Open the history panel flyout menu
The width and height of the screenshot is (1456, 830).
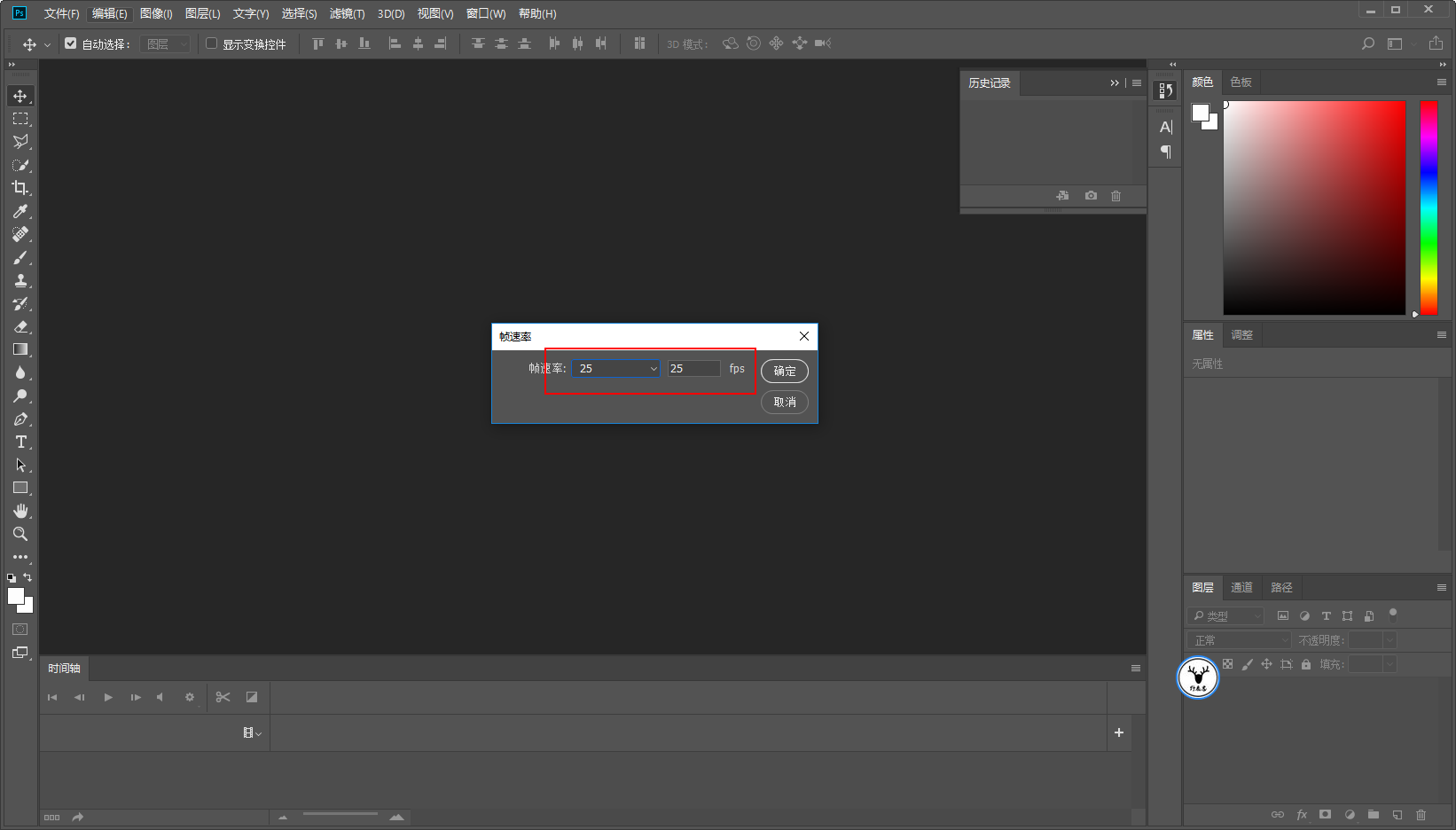pos(1137,83)
